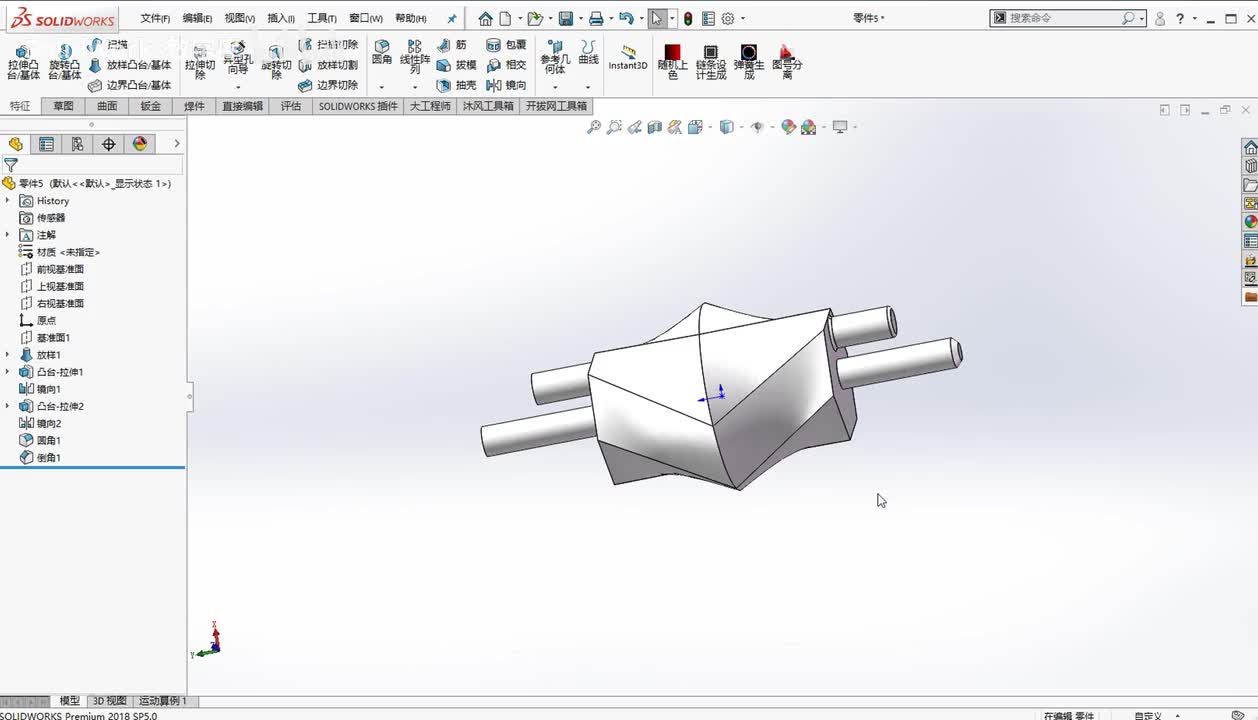Run the 随机上色 random color tool
Image resolution: width=1258 pixels, height=720 pixels.
tap(672, 62)
